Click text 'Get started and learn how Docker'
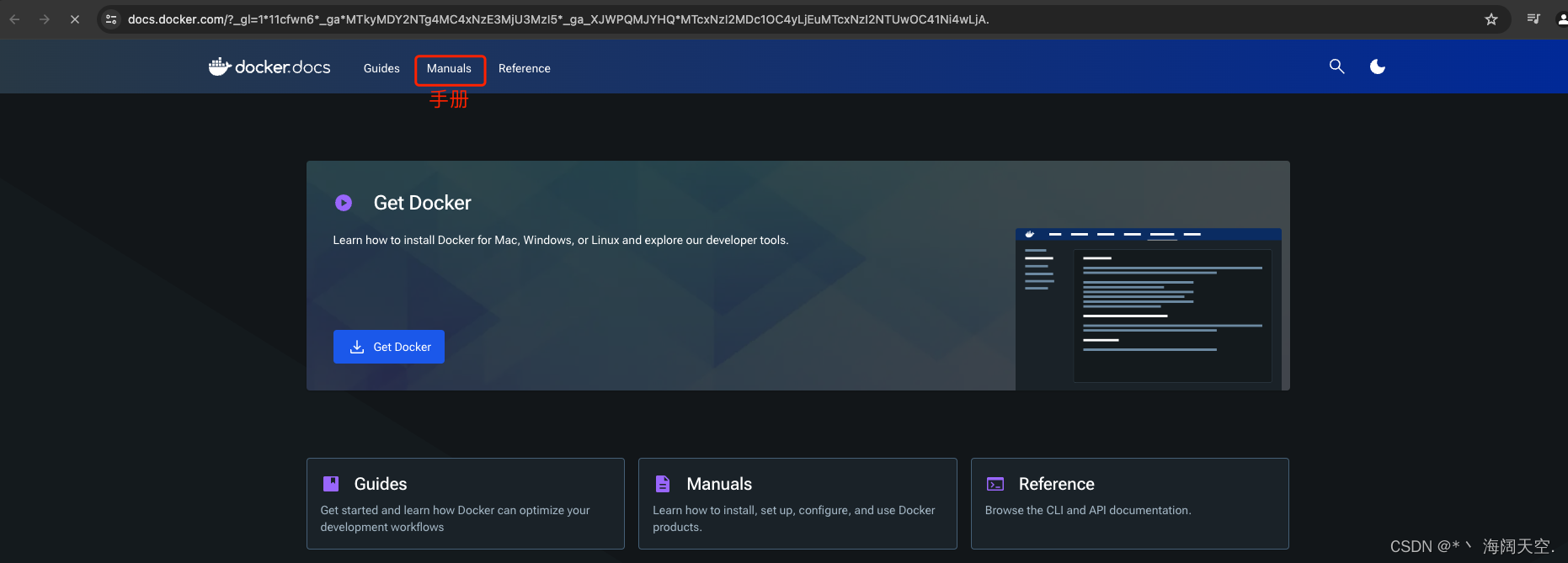 click(408, 510)
